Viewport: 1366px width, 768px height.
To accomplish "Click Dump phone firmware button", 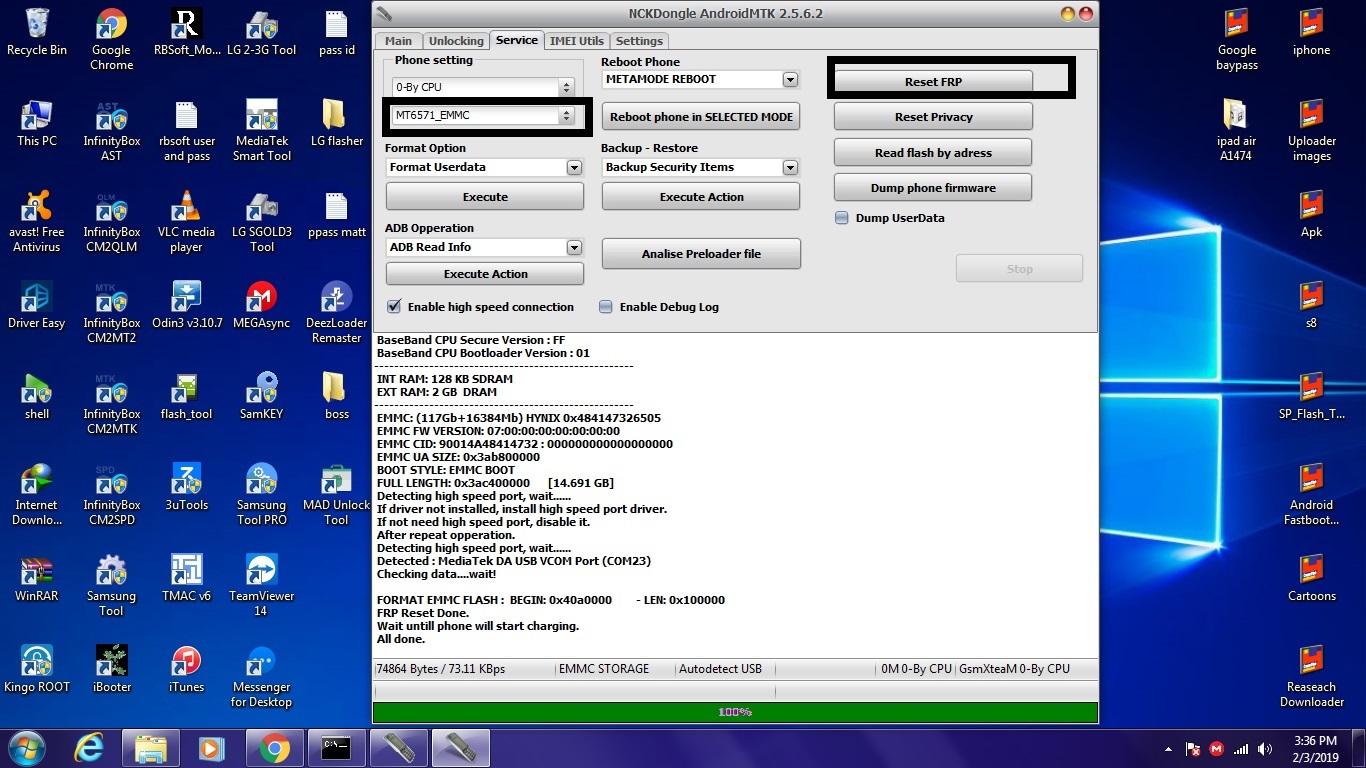I will tap(933, 188).
